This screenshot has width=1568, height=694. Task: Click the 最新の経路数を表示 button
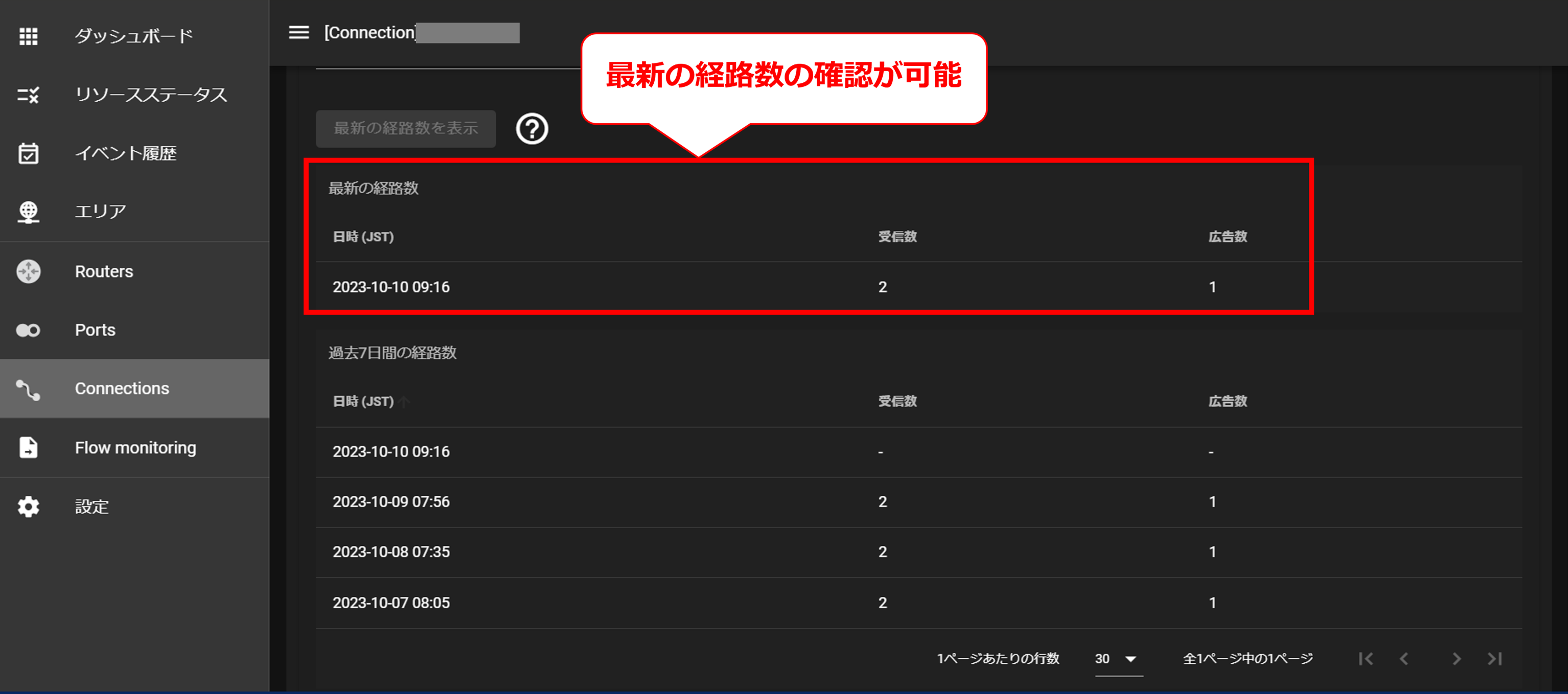pyautogui.click(x=405, y=128)
